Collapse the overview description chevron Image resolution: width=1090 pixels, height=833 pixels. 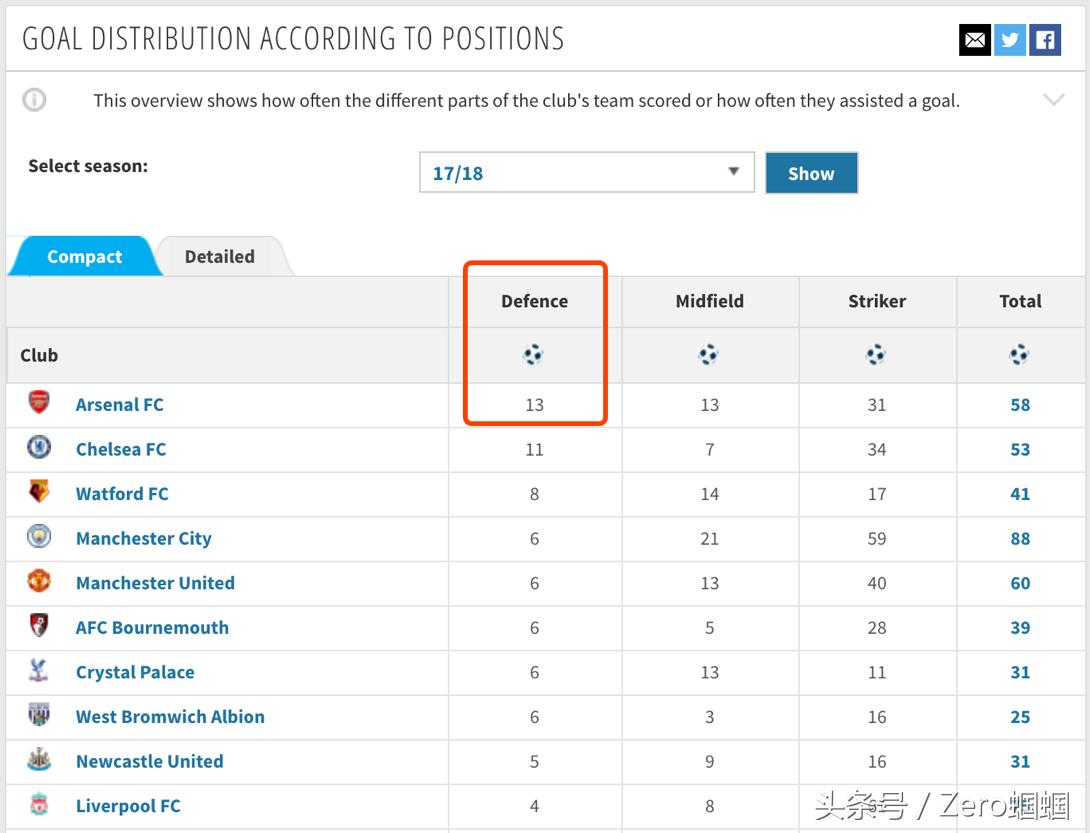coord(1054,100)
